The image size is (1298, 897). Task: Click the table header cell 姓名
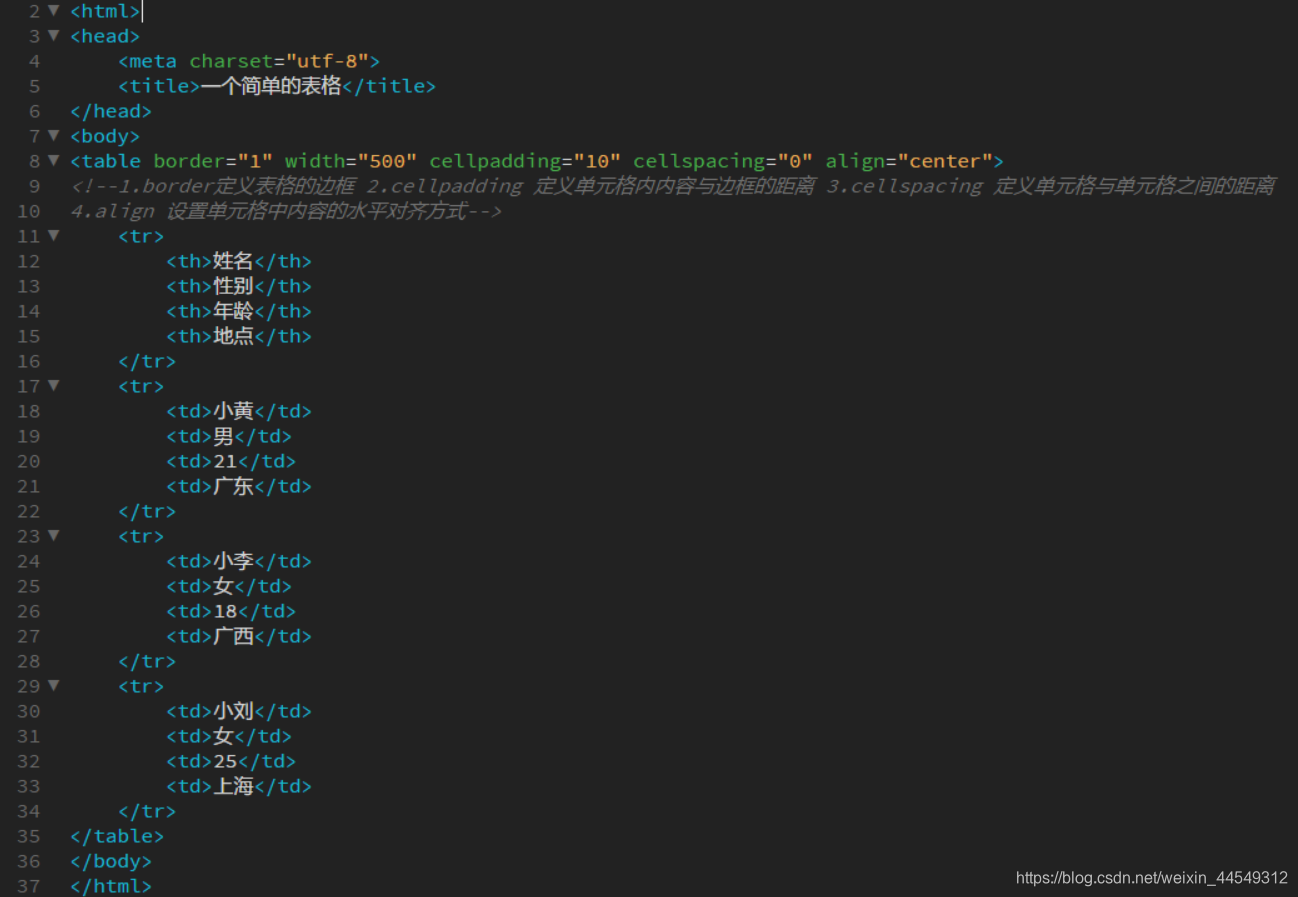click(232, 261)
